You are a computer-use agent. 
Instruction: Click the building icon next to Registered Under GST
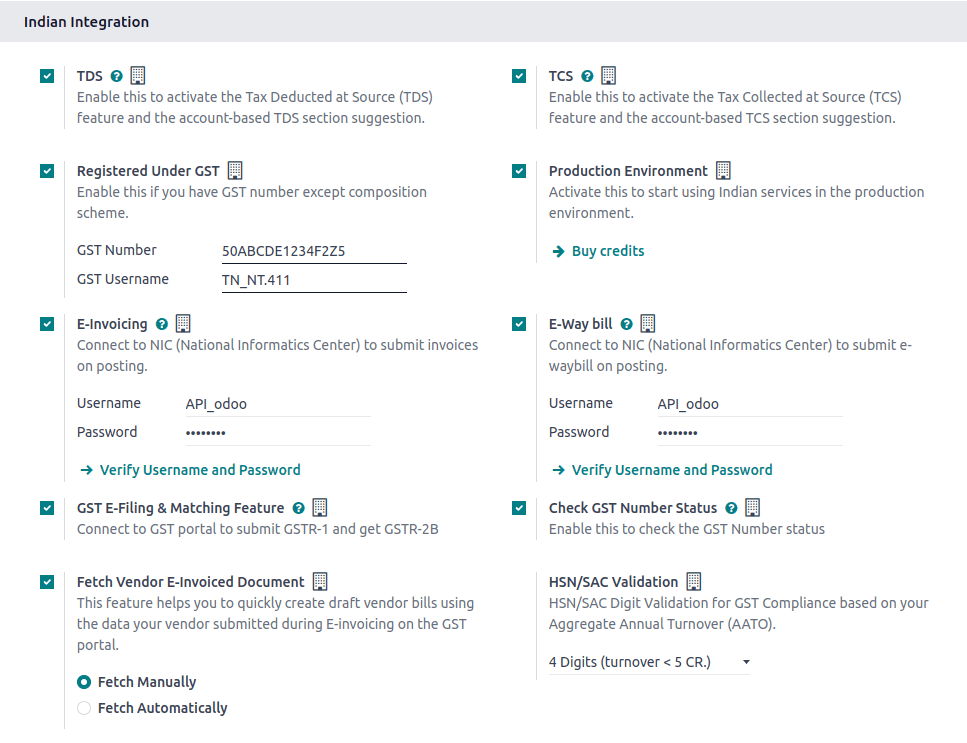pyautogui.click(x=235, y=170)
